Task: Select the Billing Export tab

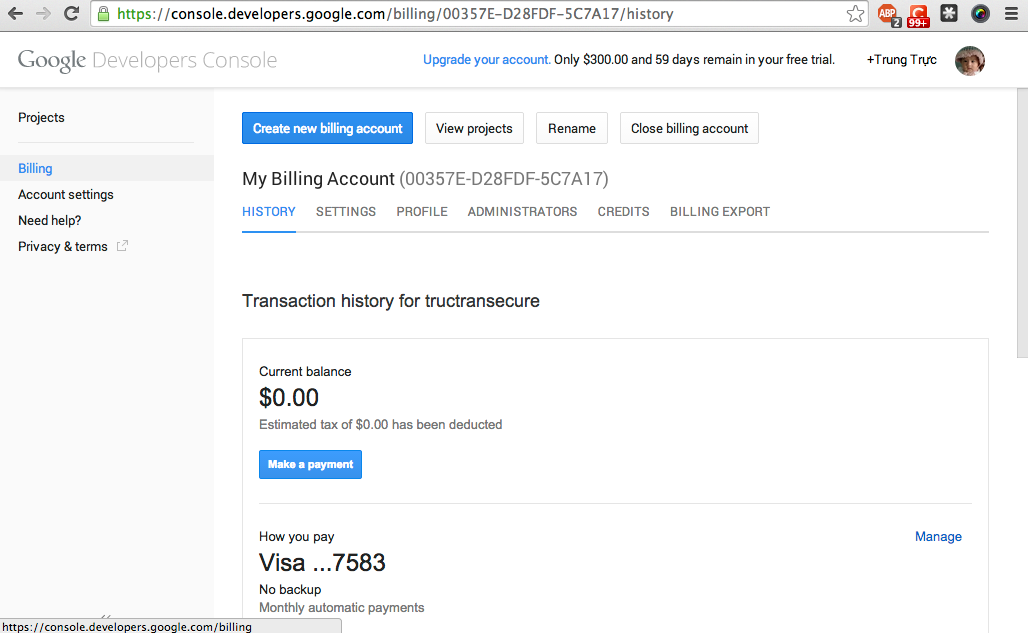Action: [720, 212]
